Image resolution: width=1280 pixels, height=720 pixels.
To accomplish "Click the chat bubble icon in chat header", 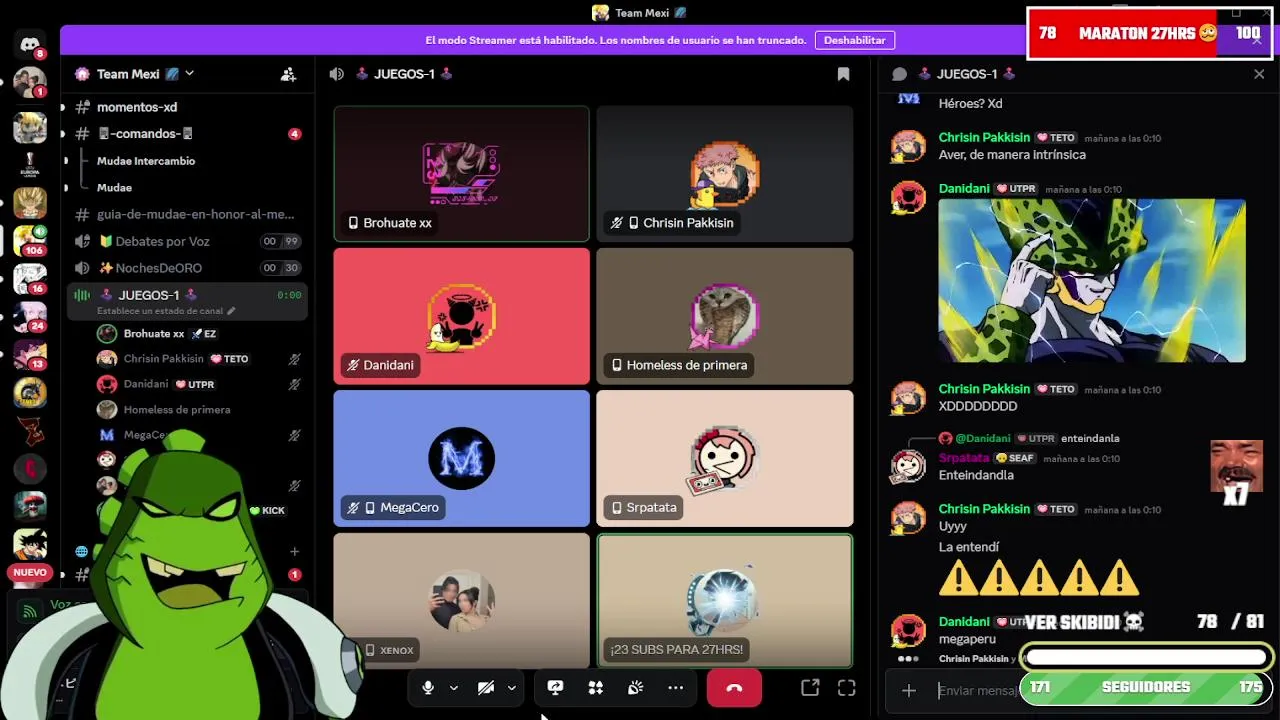I will (x=899, y=74).
